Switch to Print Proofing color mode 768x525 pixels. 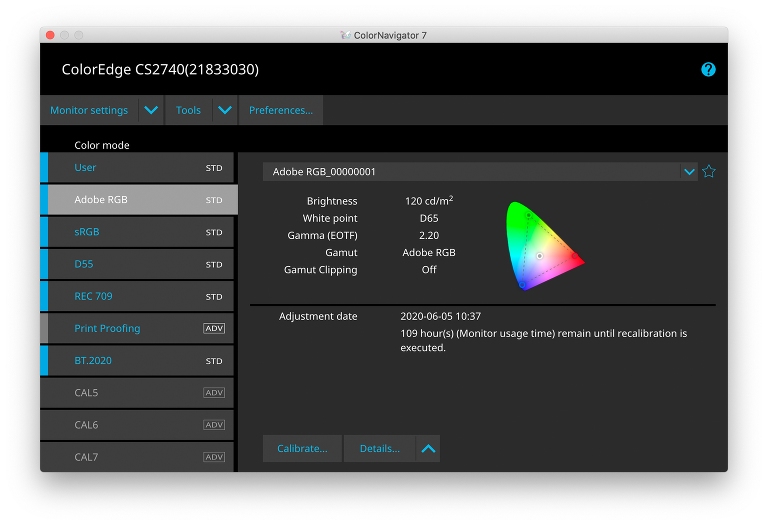(x=137, y=328)
